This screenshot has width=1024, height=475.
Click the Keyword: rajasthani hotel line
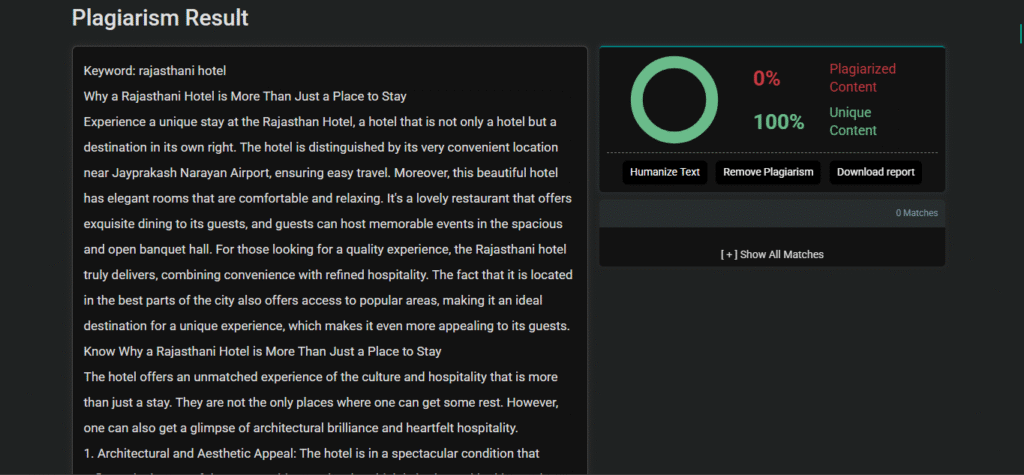pyautogui.click(x=155, y=71)
